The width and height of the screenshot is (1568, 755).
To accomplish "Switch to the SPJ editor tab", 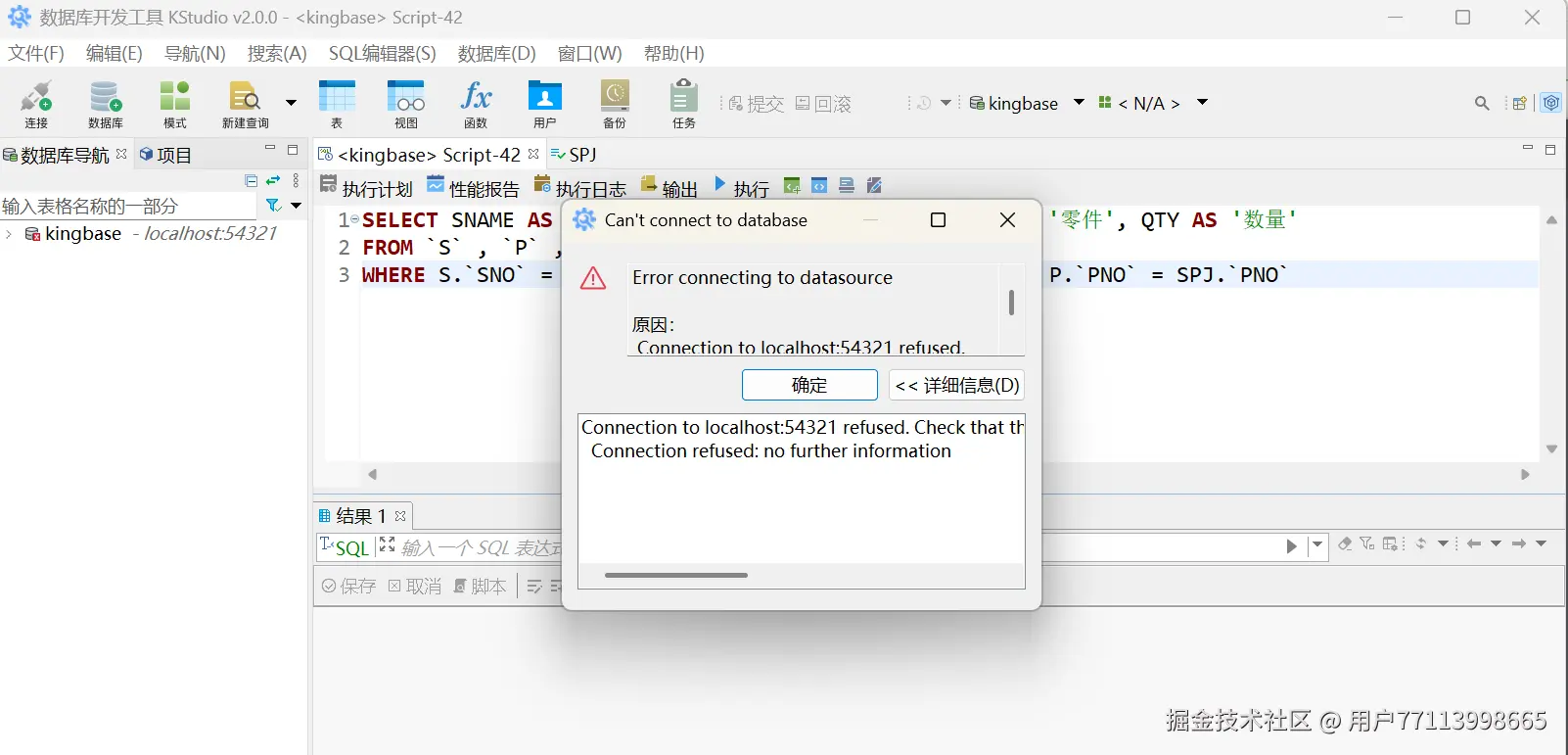I will point(574,155).
